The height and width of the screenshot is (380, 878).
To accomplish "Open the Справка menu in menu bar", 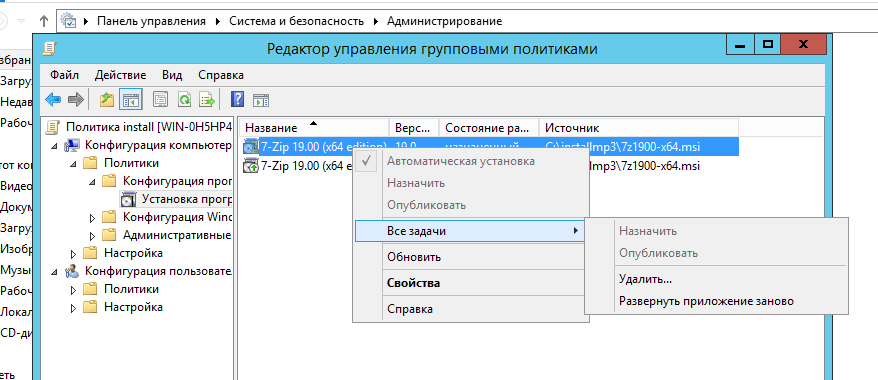I will tap(221, 75).
